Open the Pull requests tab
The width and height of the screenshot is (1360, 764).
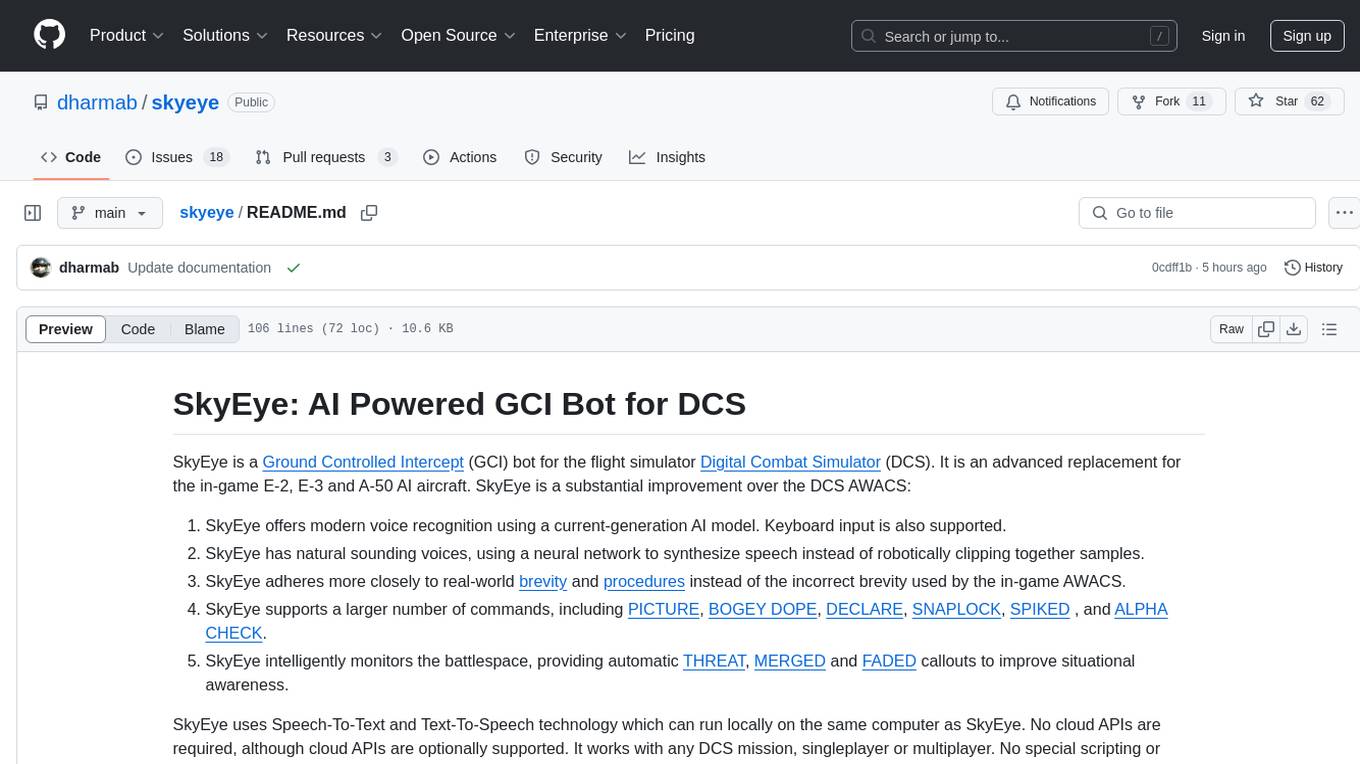326,157
